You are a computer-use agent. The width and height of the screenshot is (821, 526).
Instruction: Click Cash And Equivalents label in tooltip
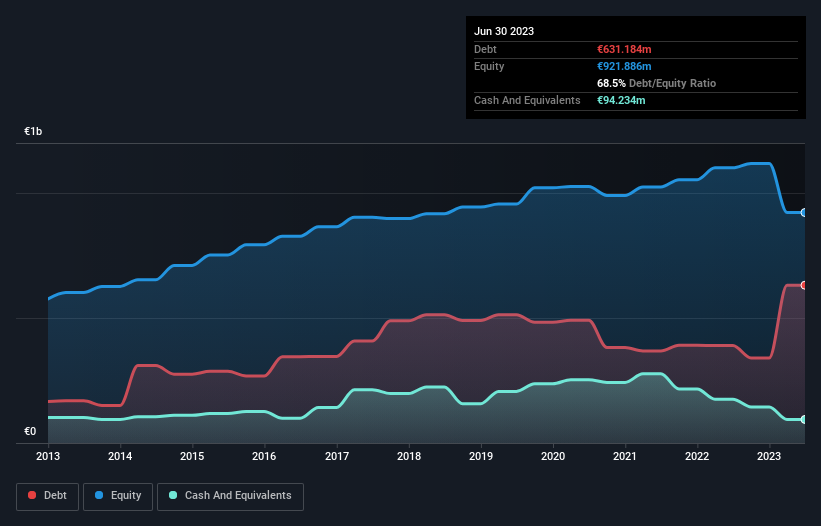527,100
